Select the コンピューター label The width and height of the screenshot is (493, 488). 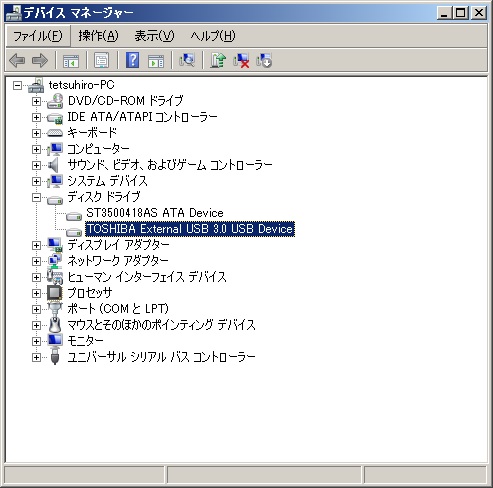pyautogui.click(x=98, y=149)
